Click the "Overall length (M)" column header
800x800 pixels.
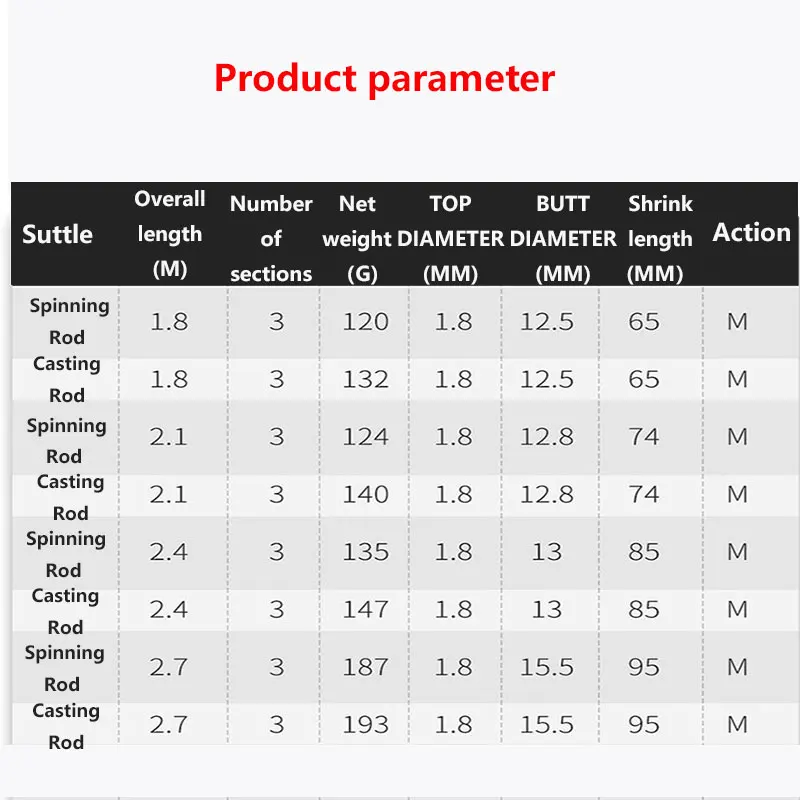click(170, 235)
